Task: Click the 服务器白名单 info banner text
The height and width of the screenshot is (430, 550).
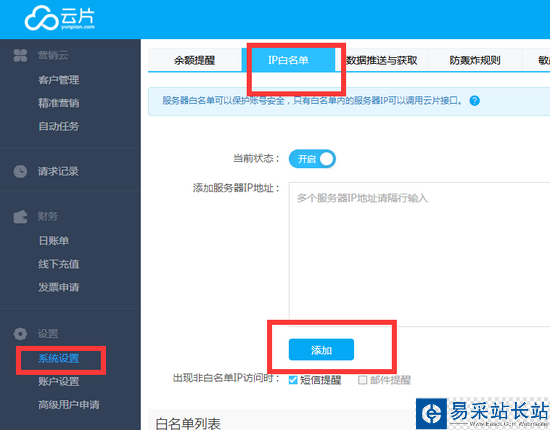Action: point(312,101)
